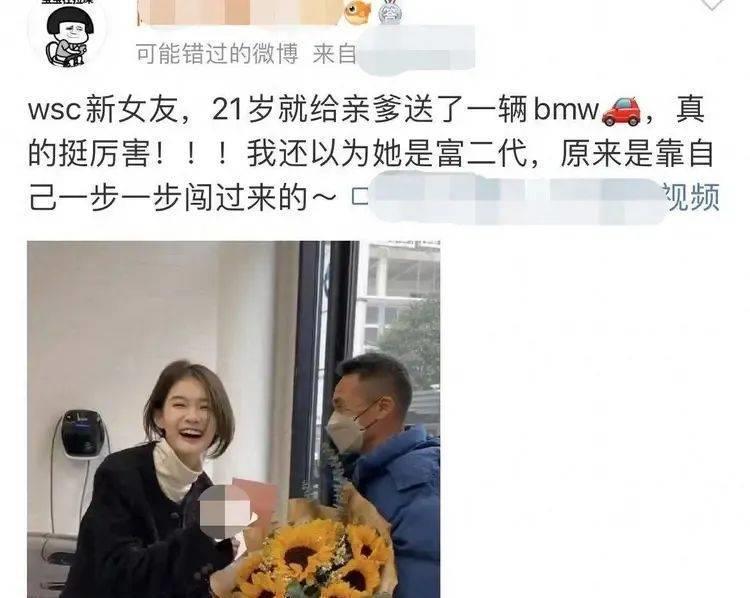
Task: Tap the silver rabbit medal badge
Action: 390,12
